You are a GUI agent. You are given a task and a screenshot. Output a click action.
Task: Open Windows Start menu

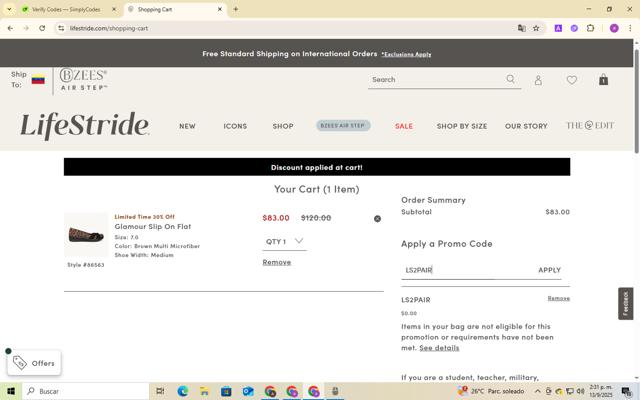(x=11, y=391)
